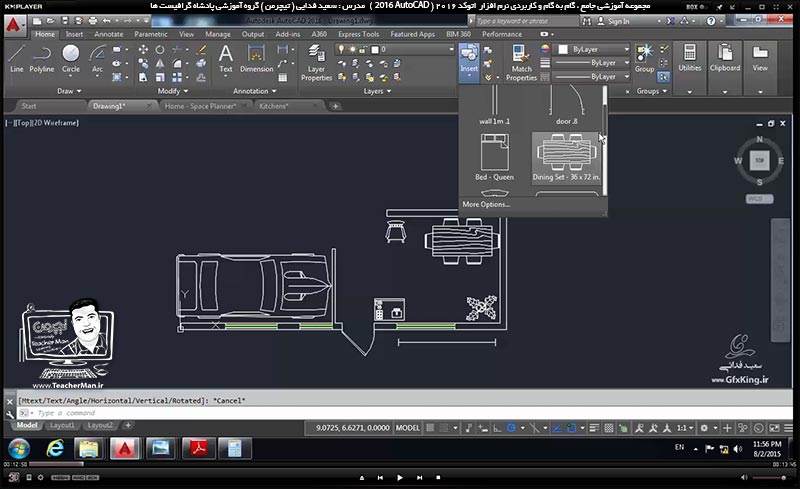Click Sign In button
Image resolution: width=800 pixels, height=489 pixels.
click(x=613, y=21)
